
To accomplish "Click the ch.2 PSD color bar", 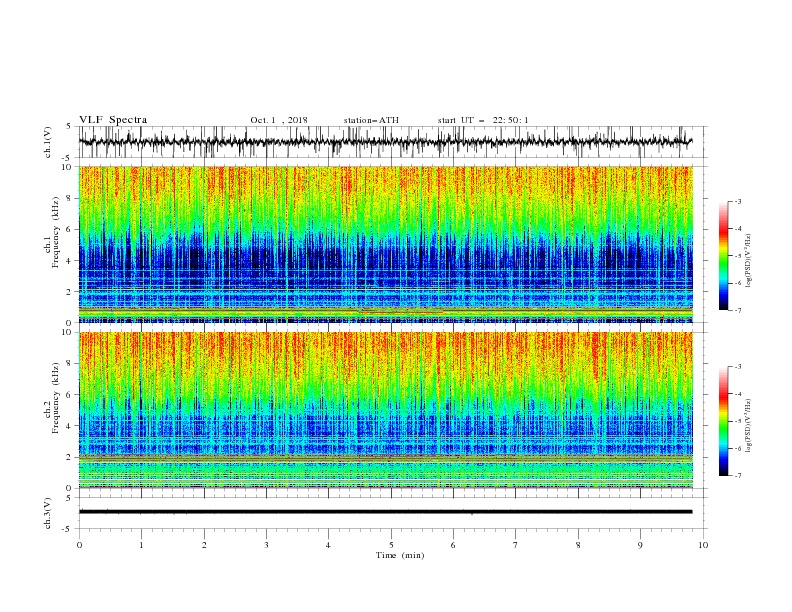I will point(724,421).
